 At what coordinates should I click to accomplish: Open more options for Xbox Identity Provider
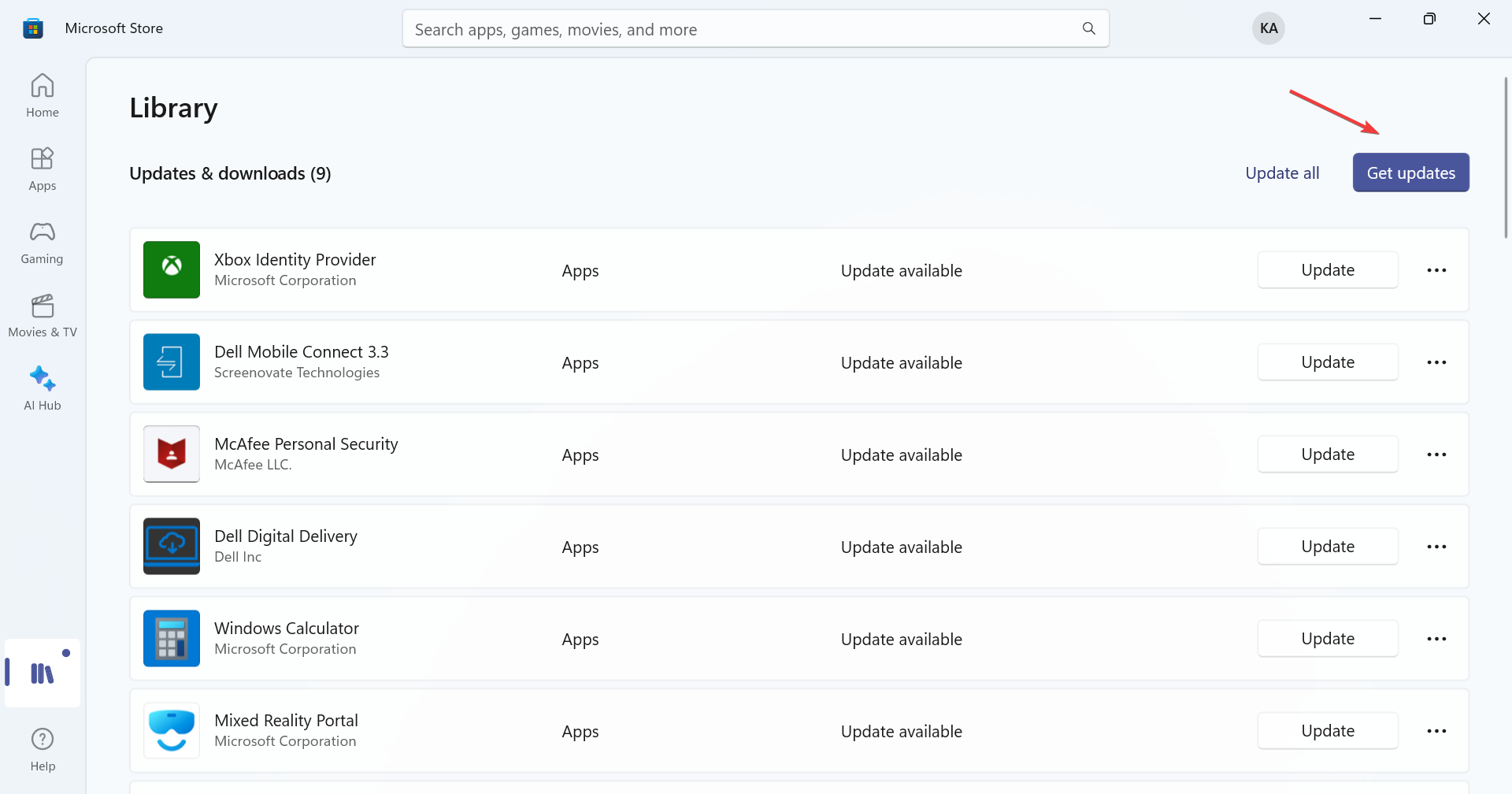click(x=1436, y=270)
